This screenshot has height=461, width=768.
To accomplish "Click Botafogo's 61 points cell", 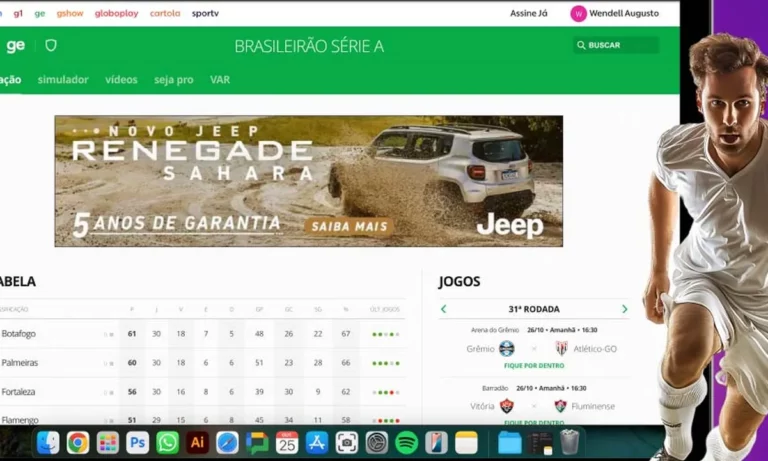I will coord(132,334).
